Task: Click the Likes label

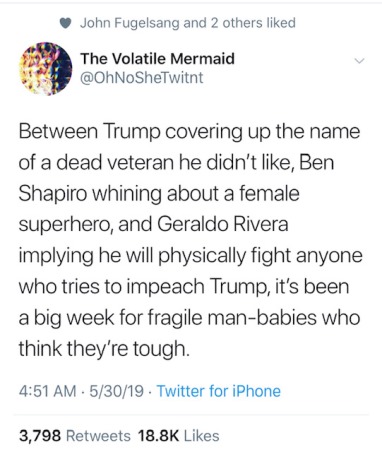Action: pyautogui.click(x=202, y=435)
